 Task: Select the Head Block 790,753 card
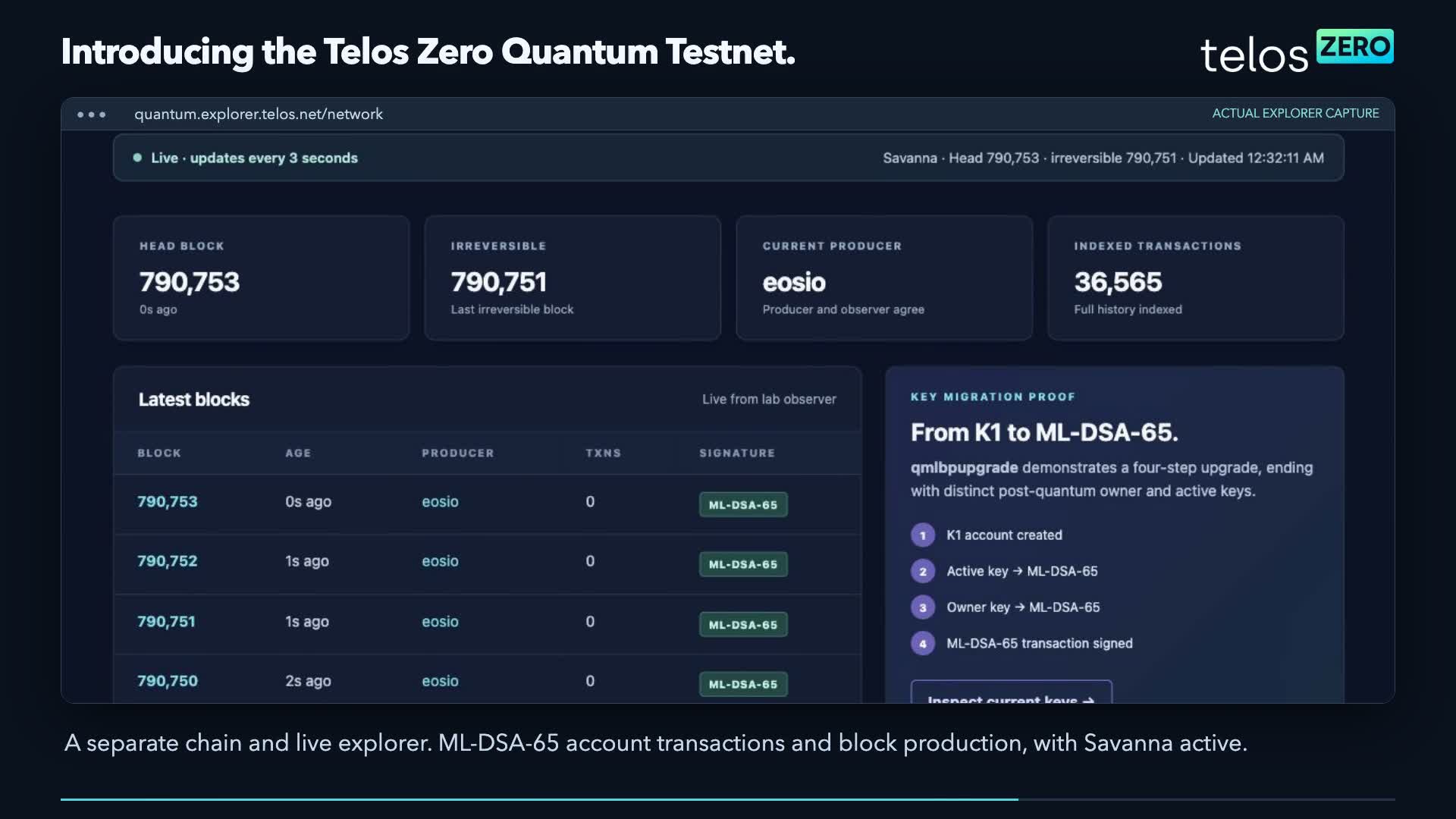tap(261, 278)
